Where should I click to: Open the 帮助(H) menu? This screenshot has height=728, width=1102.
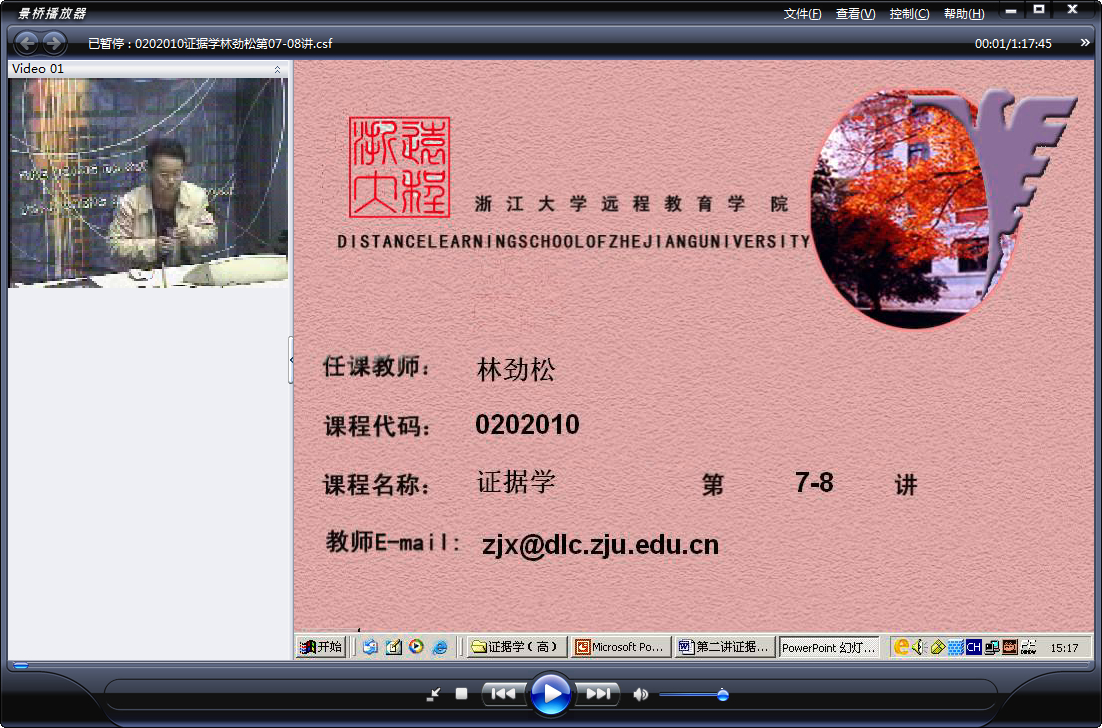tap(964, 13)
